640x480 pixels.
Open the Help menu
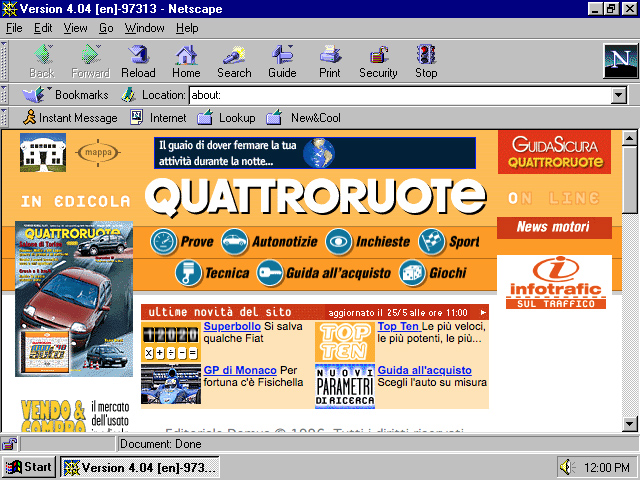187,28
